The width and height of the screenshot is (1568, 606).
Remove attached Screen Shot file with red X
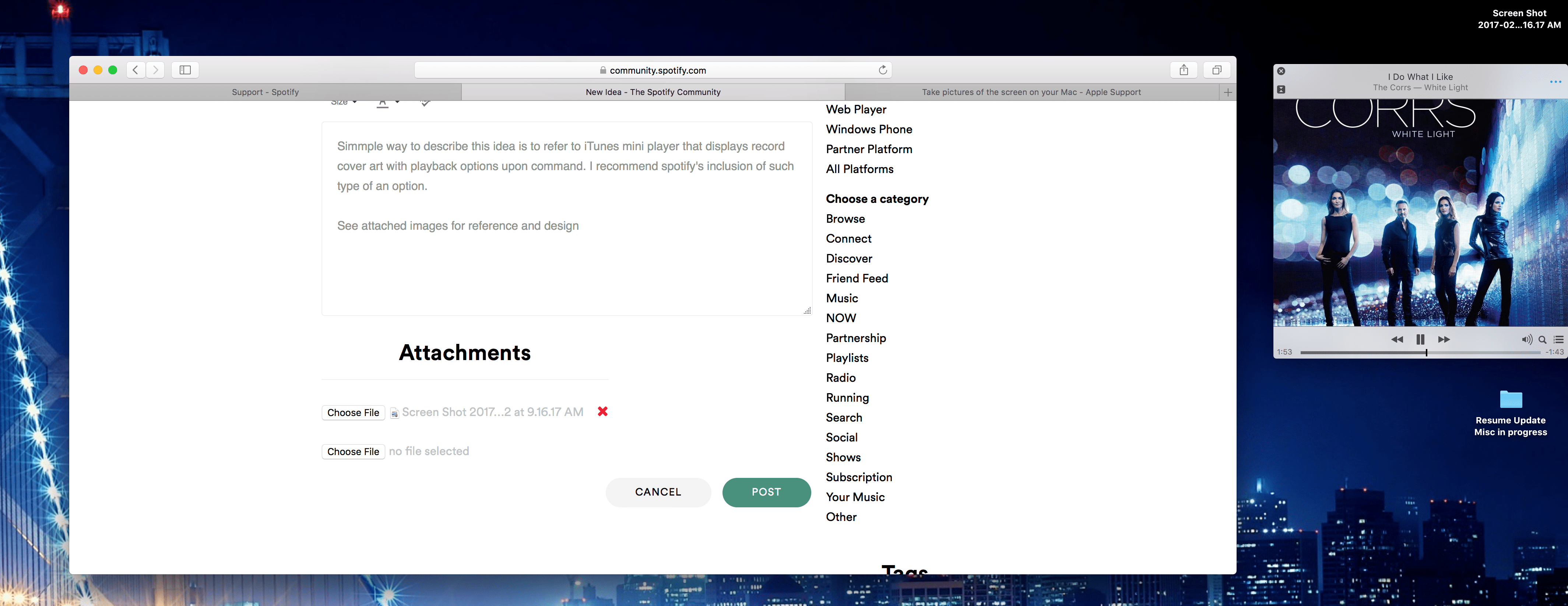point(602,412)
